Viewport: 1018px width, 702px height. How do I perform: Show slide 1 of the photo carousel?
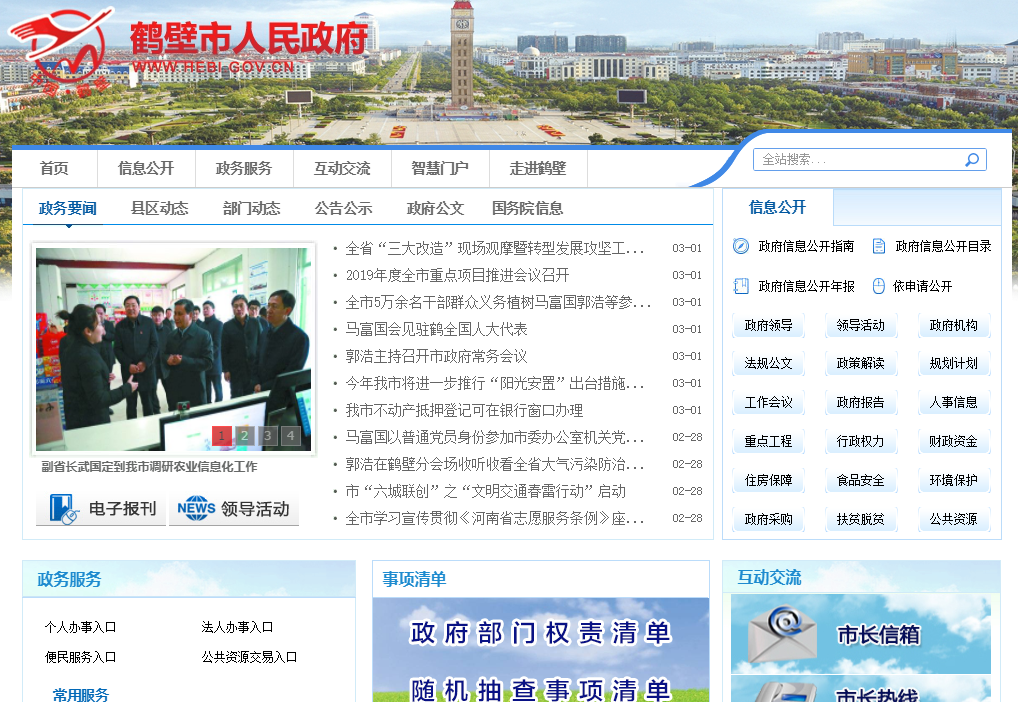pyautogui.click(x=221, y=436)
